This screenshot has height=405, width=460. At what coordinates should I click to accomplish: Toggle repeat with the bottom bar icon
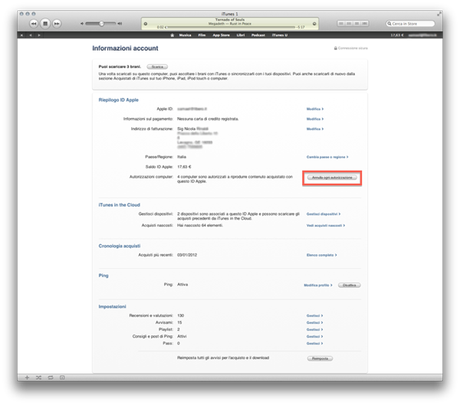click(x=50, y=378)
